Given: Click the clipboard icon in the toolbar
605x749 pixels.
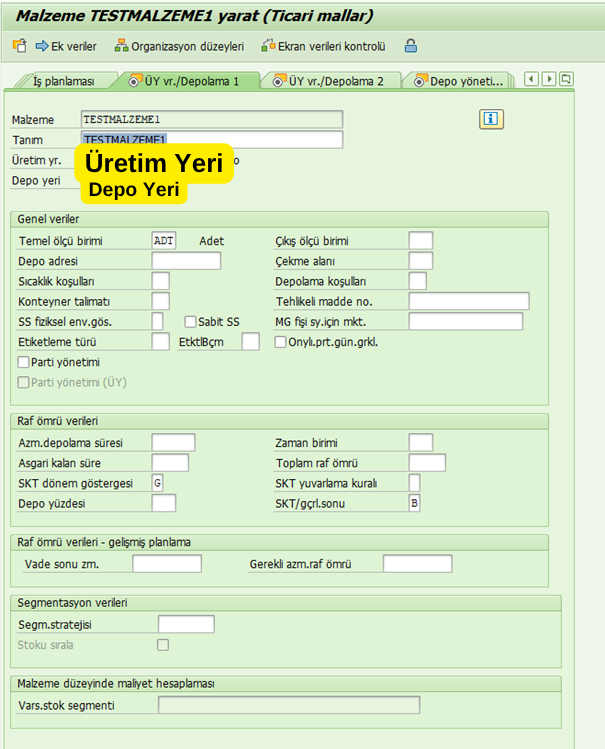Looking at the screenshot, I should click(19, 46).
